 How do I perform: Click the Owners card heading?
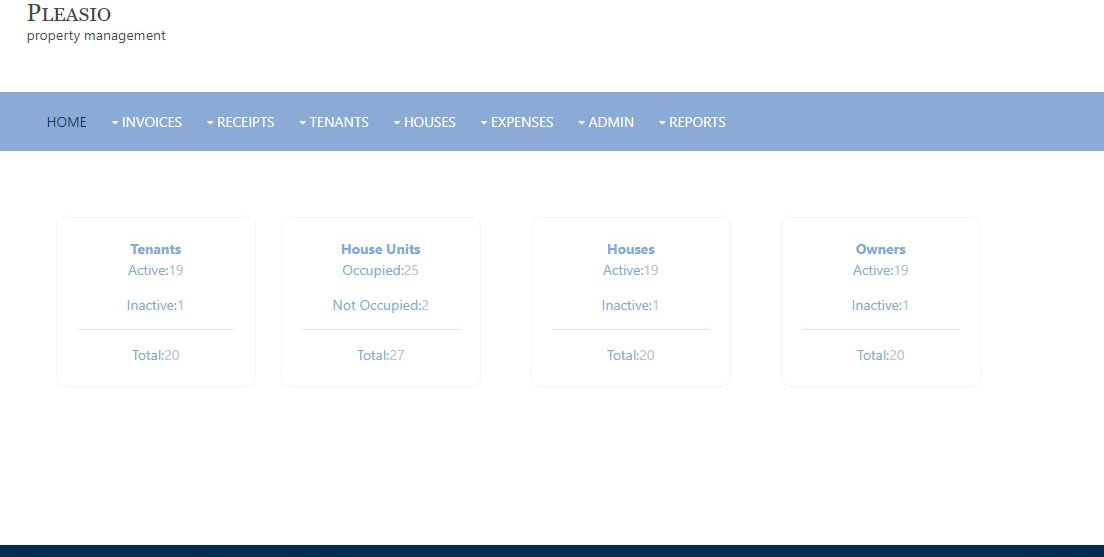point(881,249)
